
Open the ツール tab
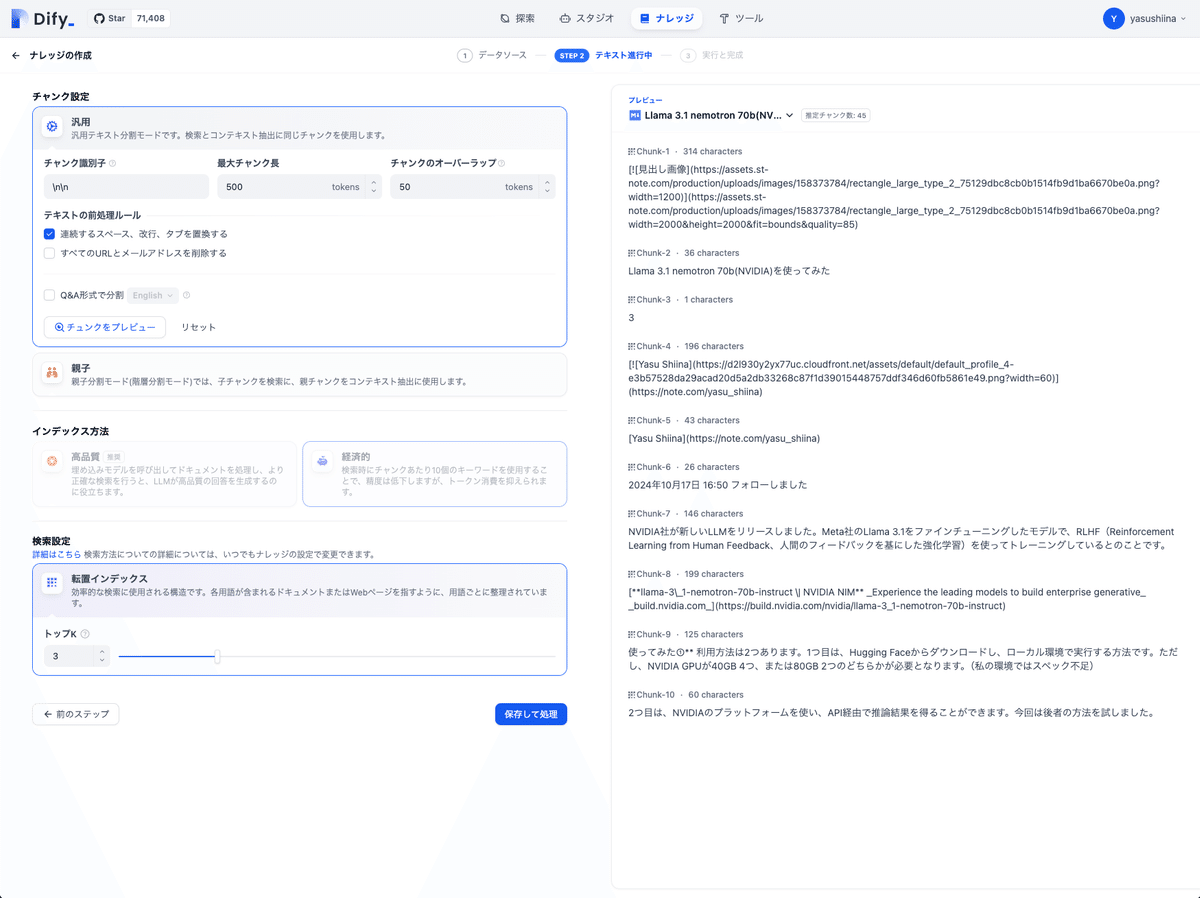click(741, 18)
